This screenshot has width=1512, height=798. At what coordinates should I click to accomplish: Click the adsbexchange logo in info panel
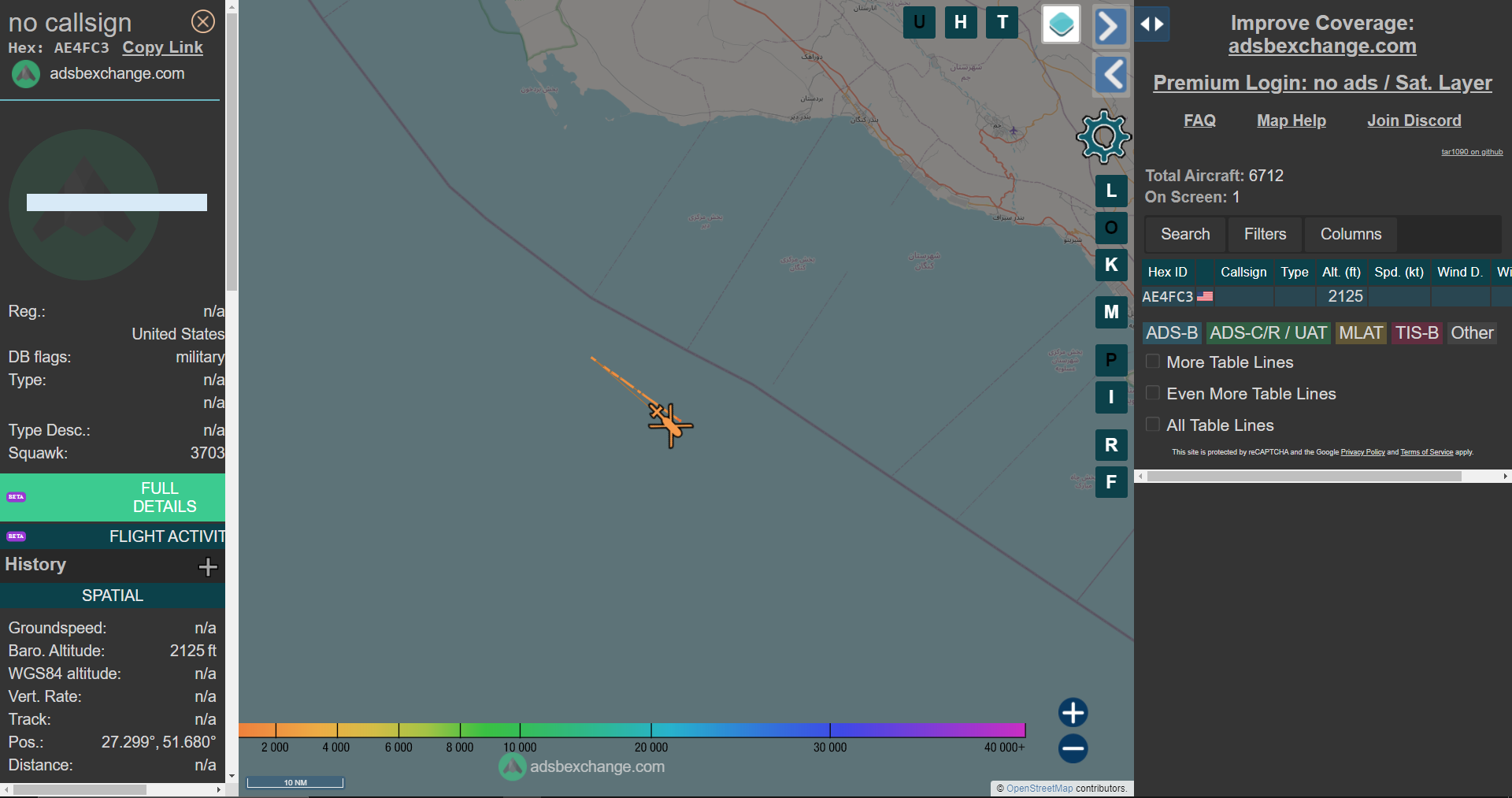[x=26, y=74]
